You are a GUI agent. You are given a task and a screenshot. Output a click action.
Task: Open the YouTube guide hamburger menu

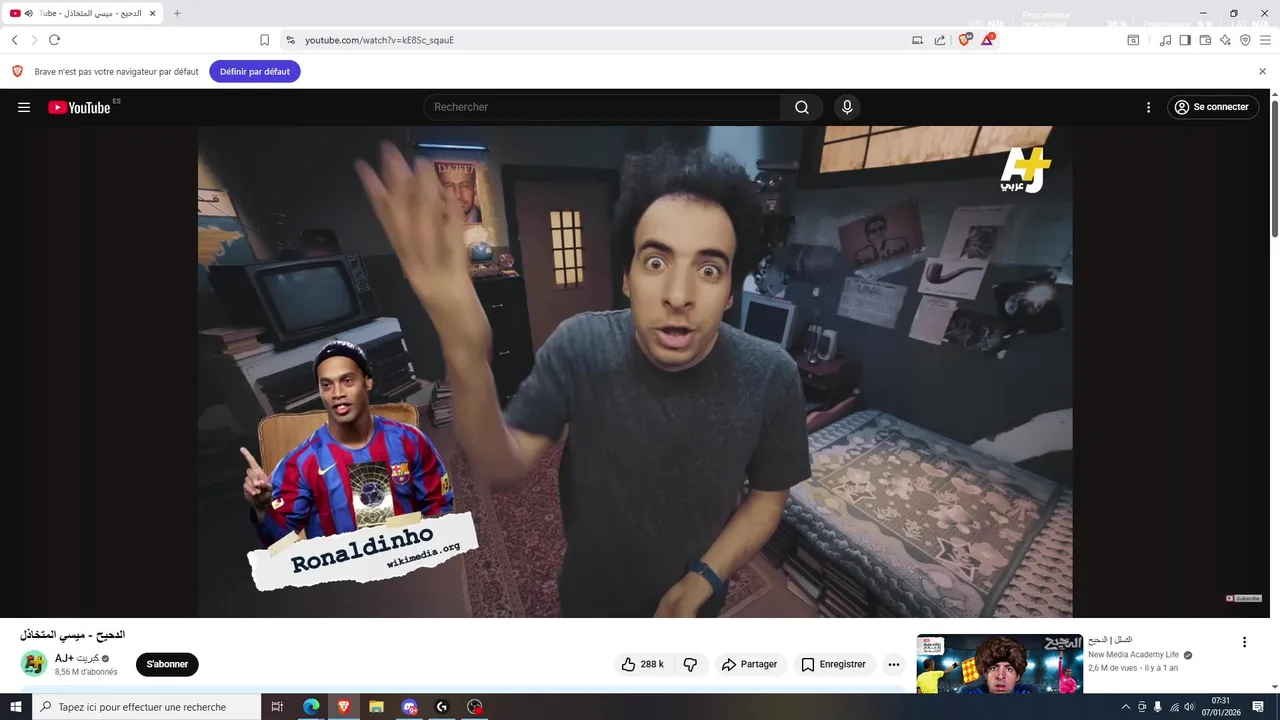tap(24, 107)
